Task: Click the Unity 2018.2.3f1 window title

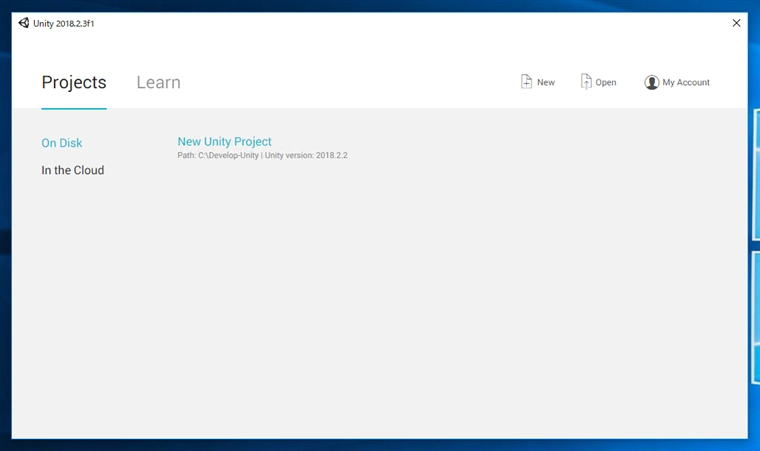Action: click(63, 23)
